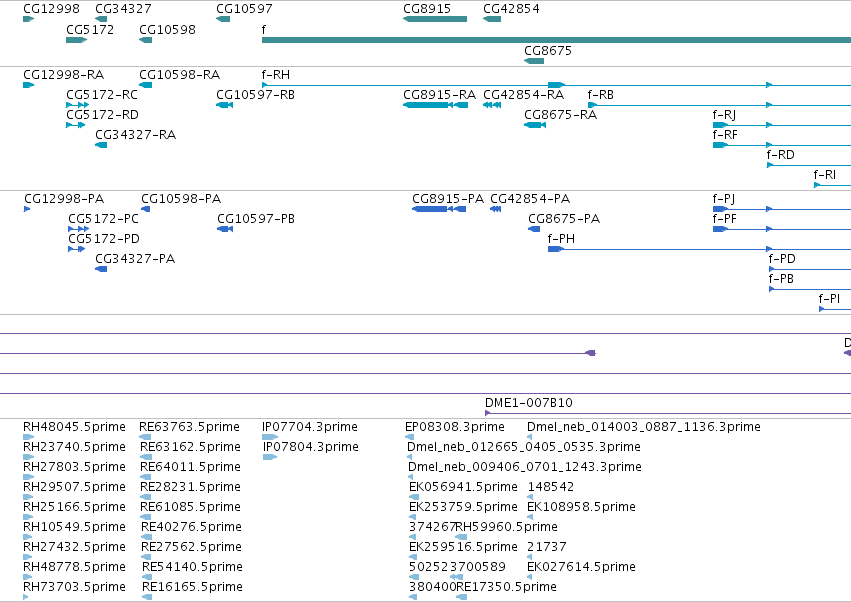Select the f-RF transcript label
Viewport: 851px width, 602px height.
tap(725, 135)
